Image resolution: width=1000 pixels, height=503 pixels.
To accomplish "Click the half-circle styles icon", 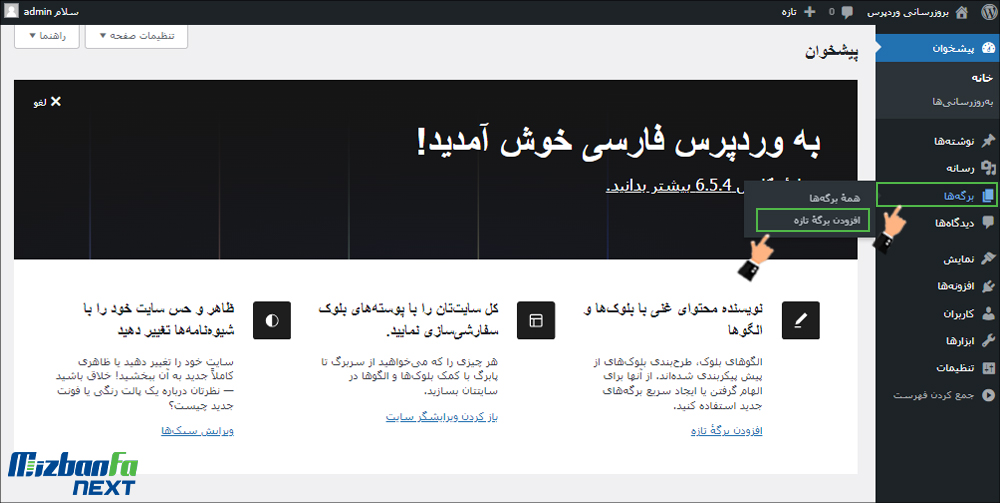I will click(x=272, y=321).
